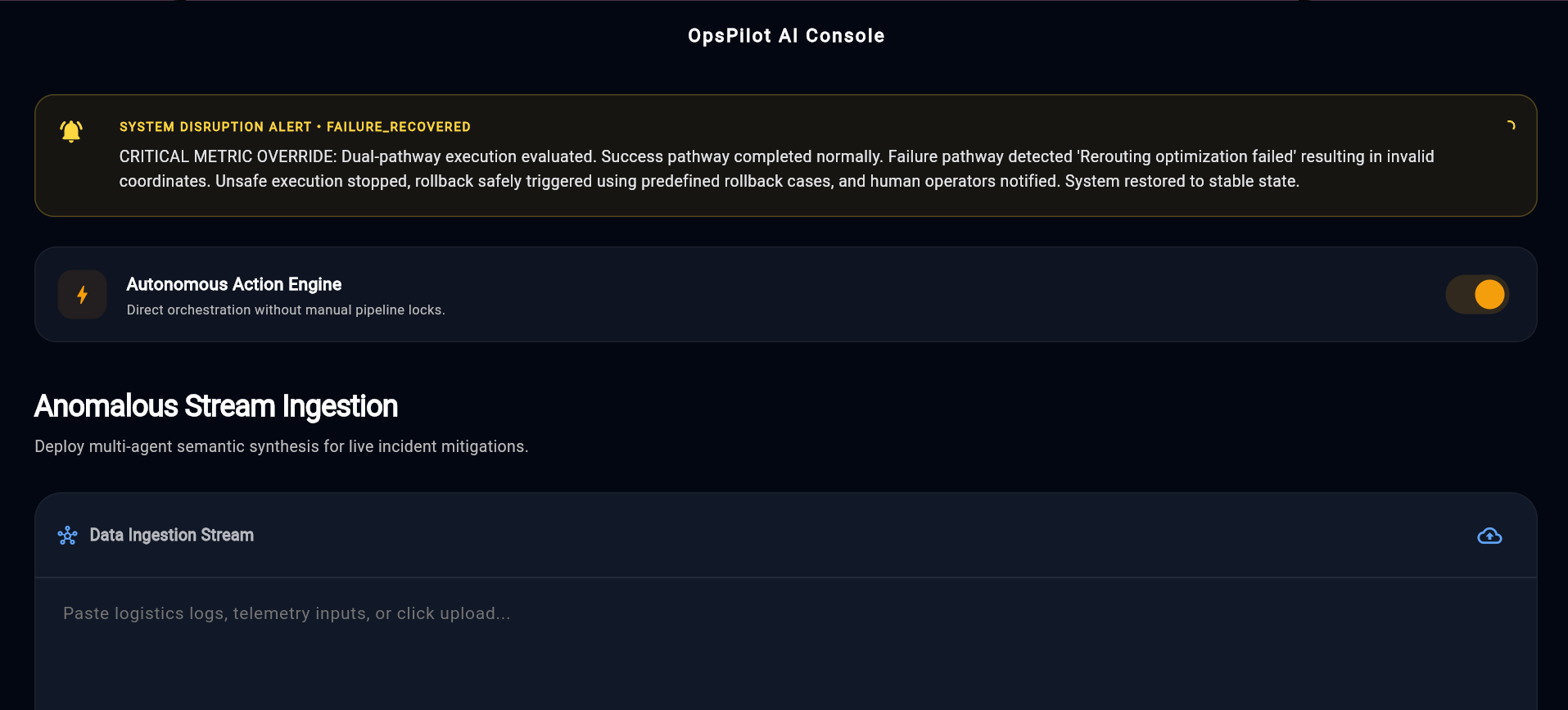Image resolution: width=1568 pixels, height=710 pixels.
Task: Click the yellow alert bell icon
Action: coord(71,131)
